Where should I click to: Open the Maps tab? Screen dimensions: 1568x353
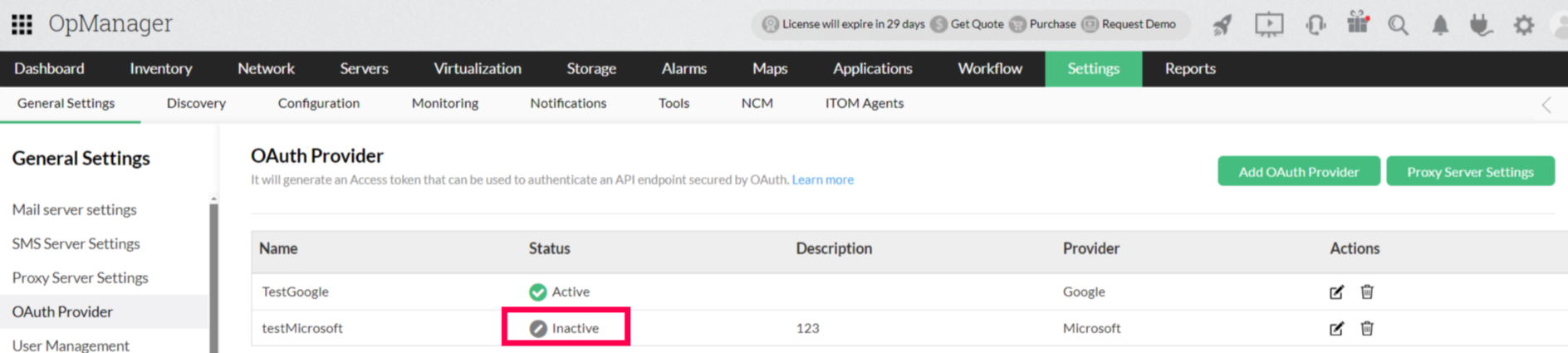[x=770, y=69]
